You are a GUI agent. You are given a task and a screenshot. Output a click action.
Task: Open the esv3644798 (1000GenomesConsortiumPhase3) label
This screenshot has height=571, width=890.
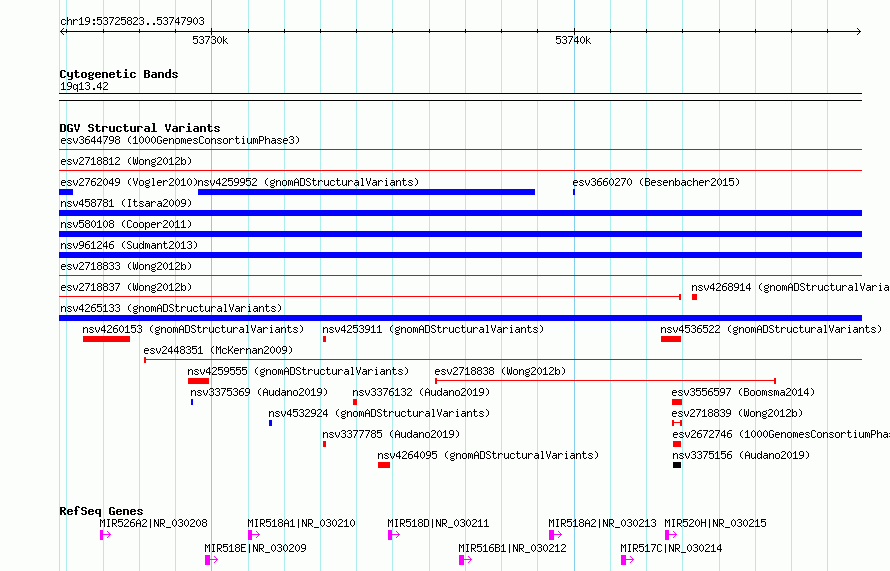[x=180, y=140]
